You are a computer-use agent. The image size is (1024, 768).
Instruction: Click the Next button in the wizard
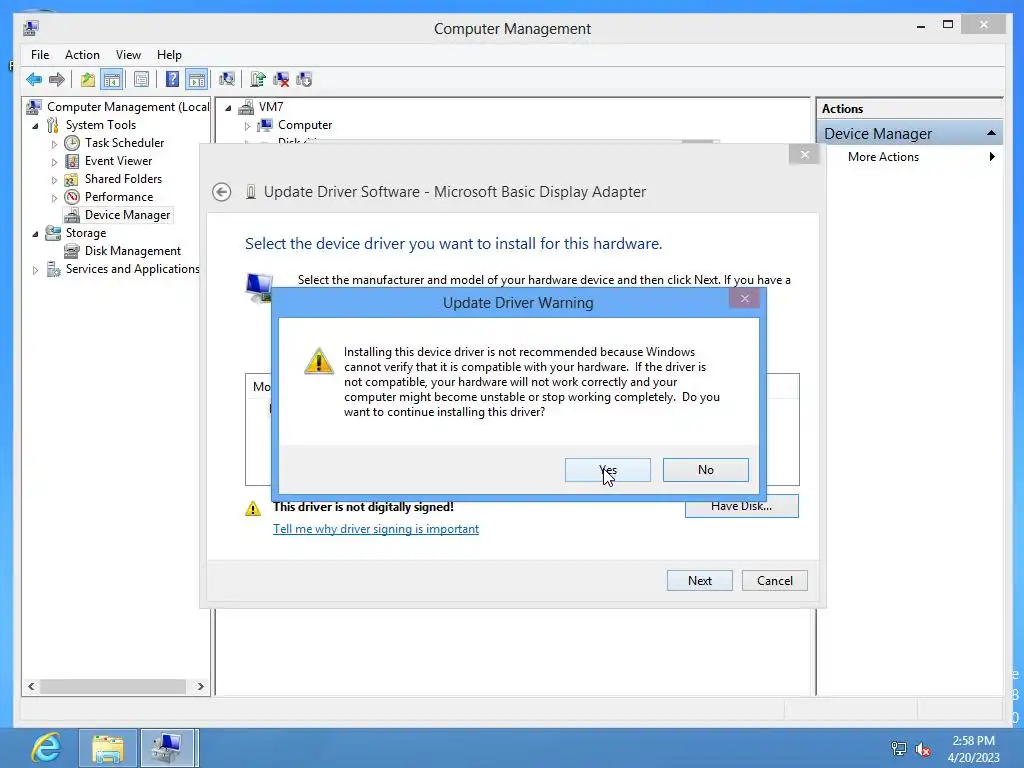pos(699,581)
